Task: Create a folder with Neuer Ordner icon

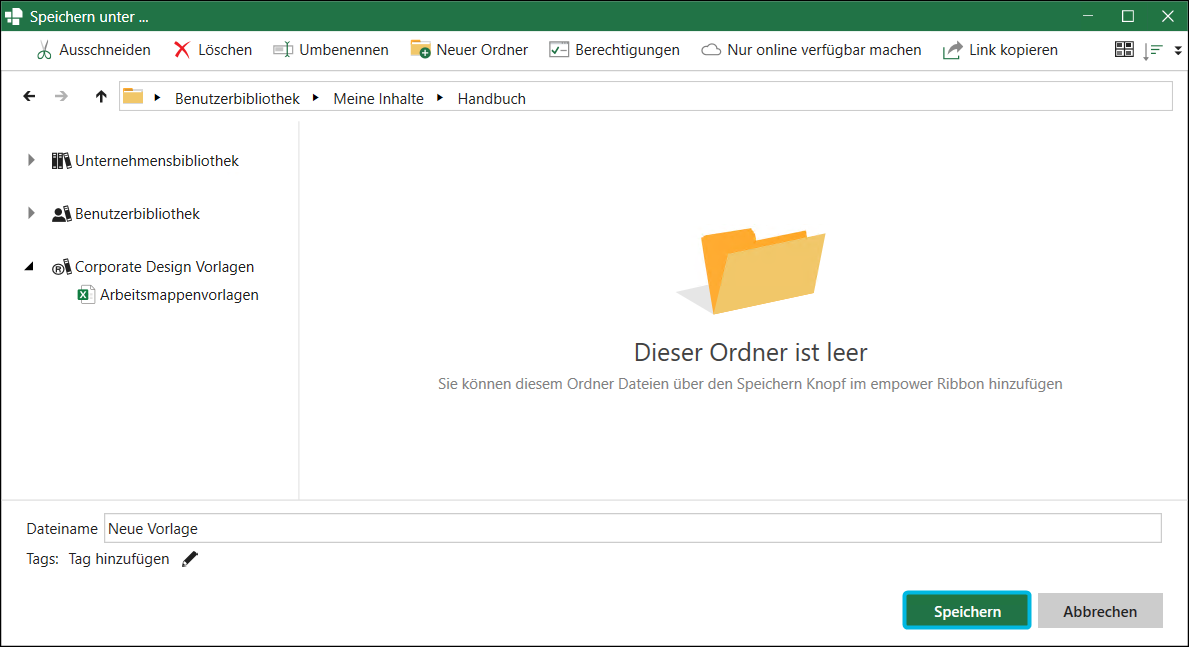Action: click(420, 49)
